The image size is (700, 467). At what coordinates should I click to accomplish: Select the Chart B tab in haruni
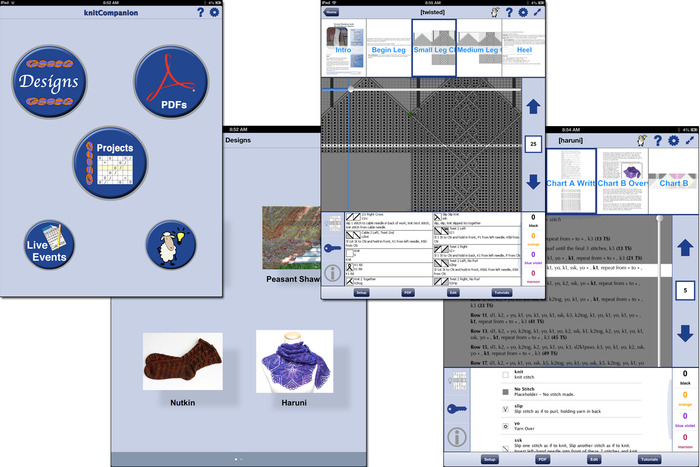pyautogui.click(x=674, y=181)
